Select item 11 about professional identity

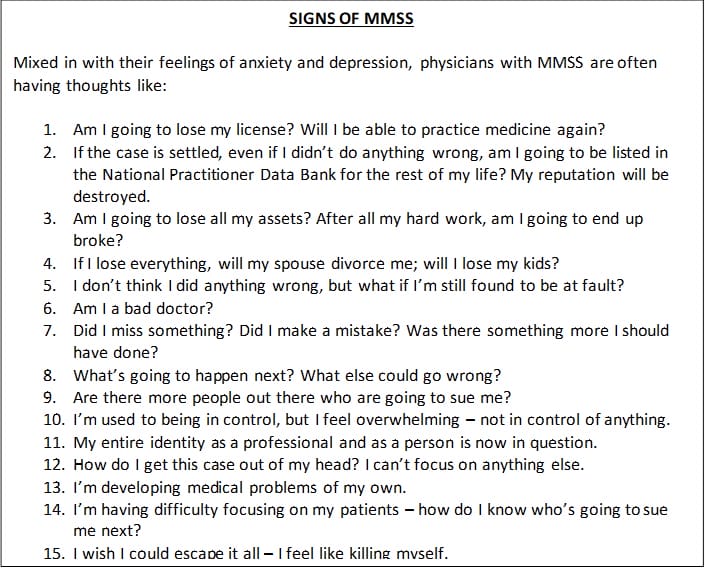335,442
